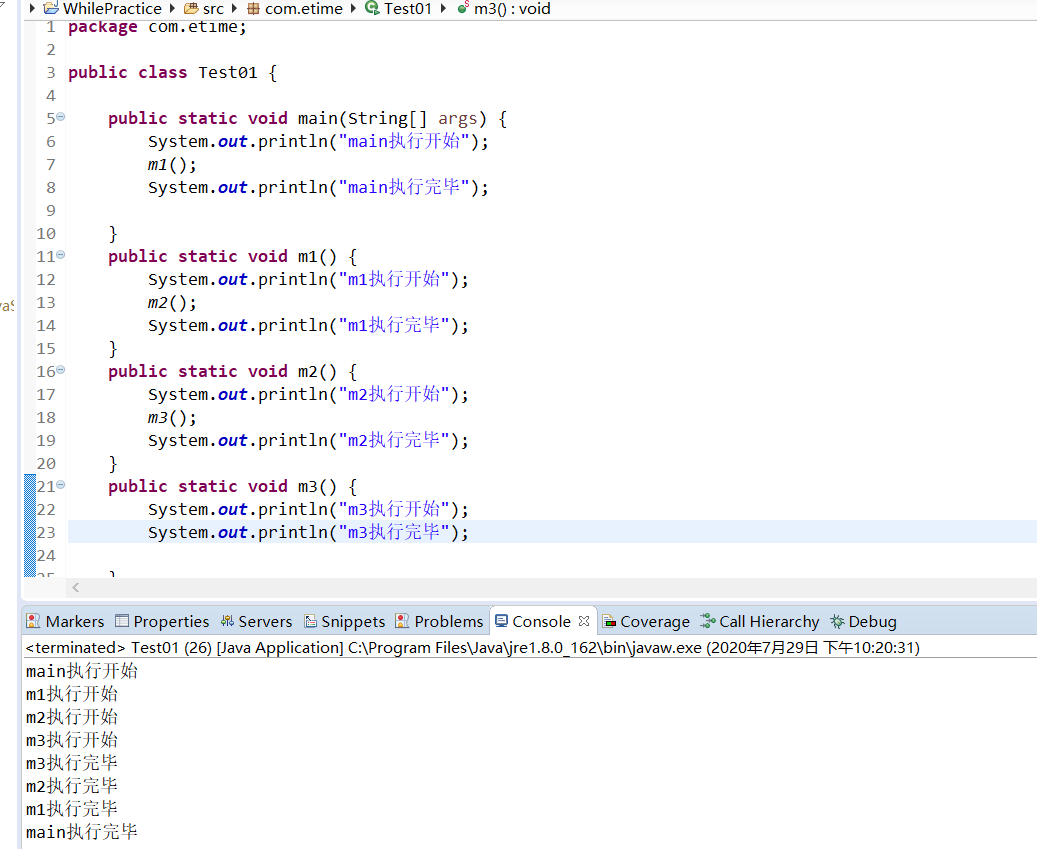Click the string "m3执行完毕" on line 23
The width and height of the screenshot is (1037, 849).
[x=394, y=532]
